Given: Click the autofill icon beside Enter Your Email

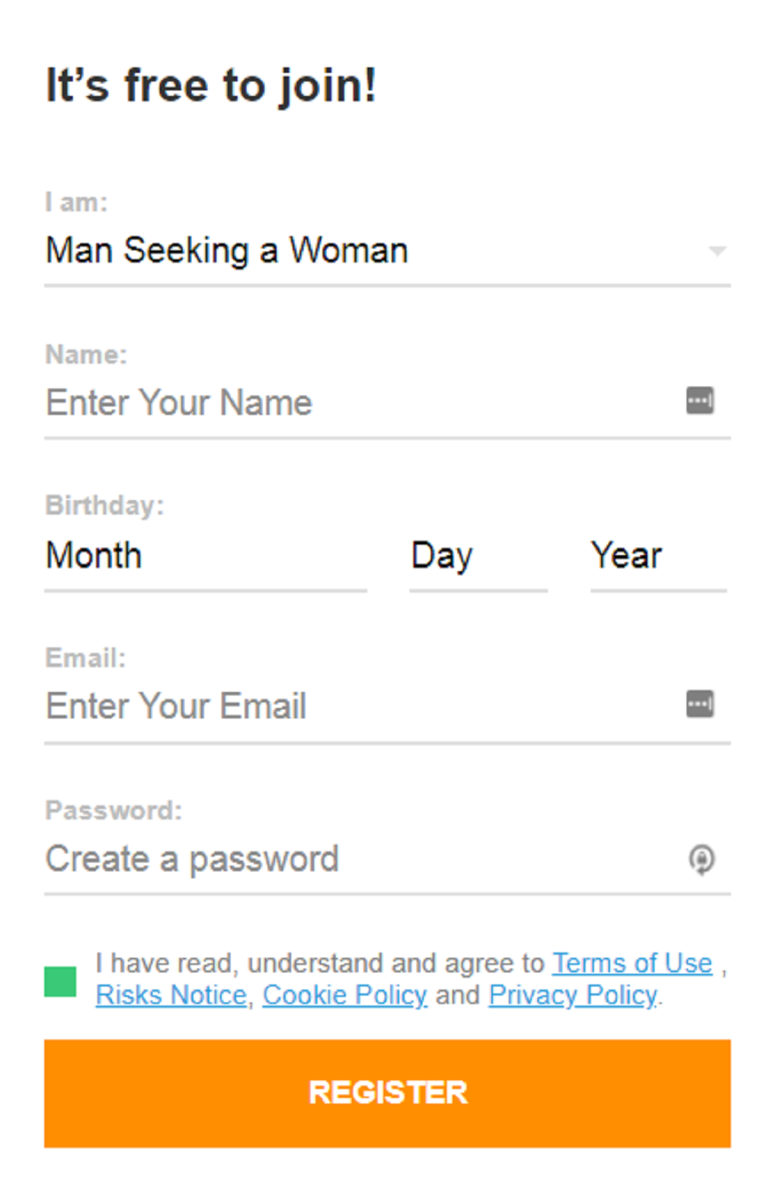Looking at the screenshot, I should pos(700,703).
